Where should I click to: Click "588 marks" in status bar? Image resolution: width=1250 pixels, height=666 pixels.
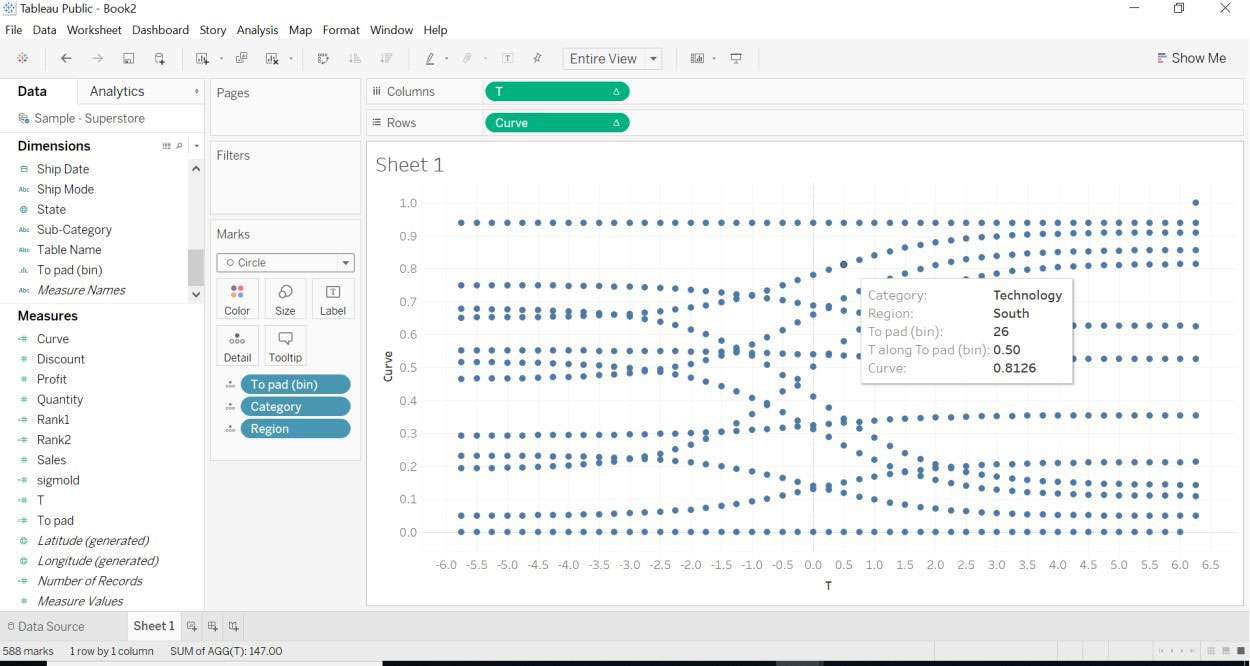click(x=29, y=651)
